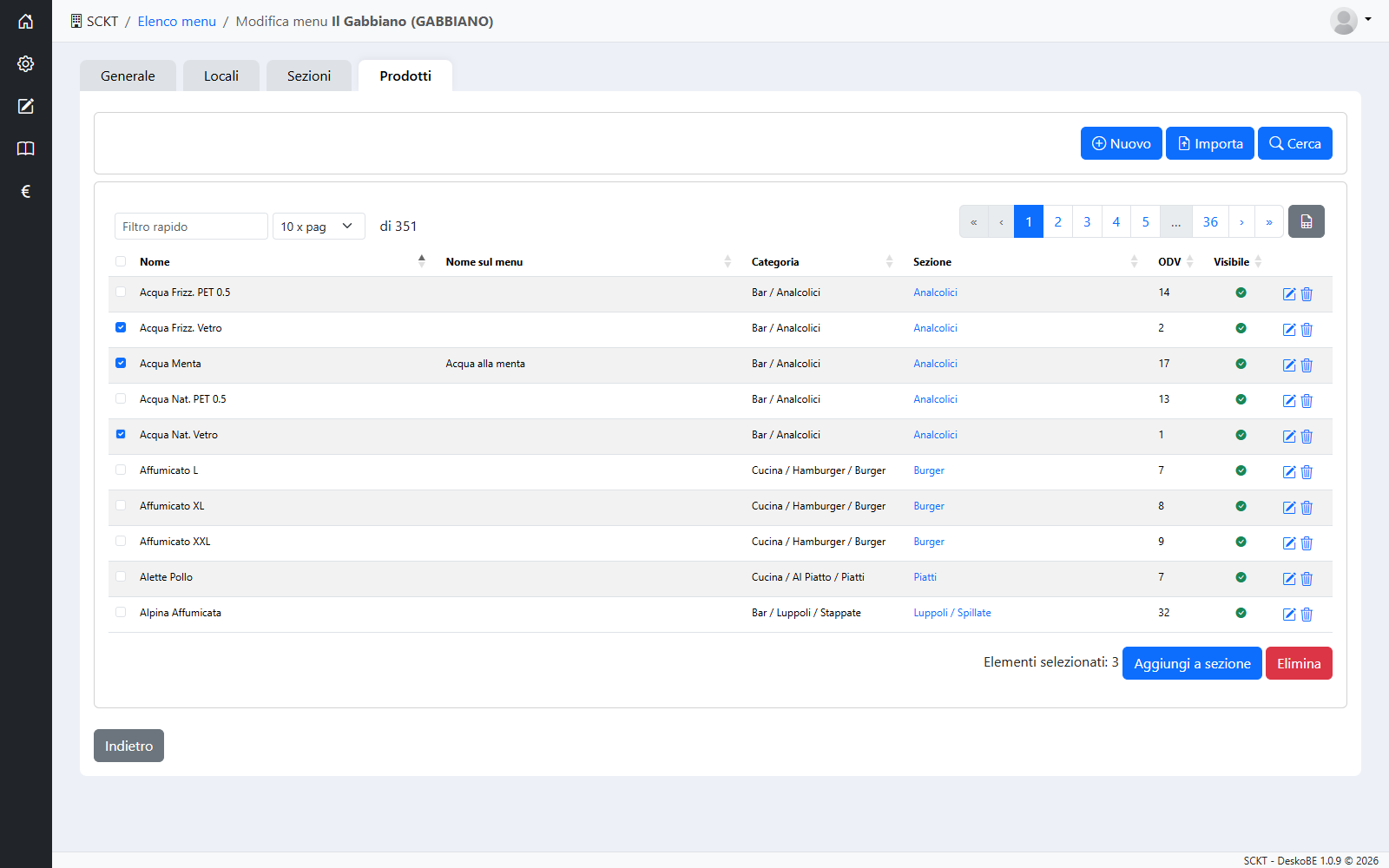The image size is (1389, 868).
Task: Focus the Filtro rapido input field
Action: point(191,227)
